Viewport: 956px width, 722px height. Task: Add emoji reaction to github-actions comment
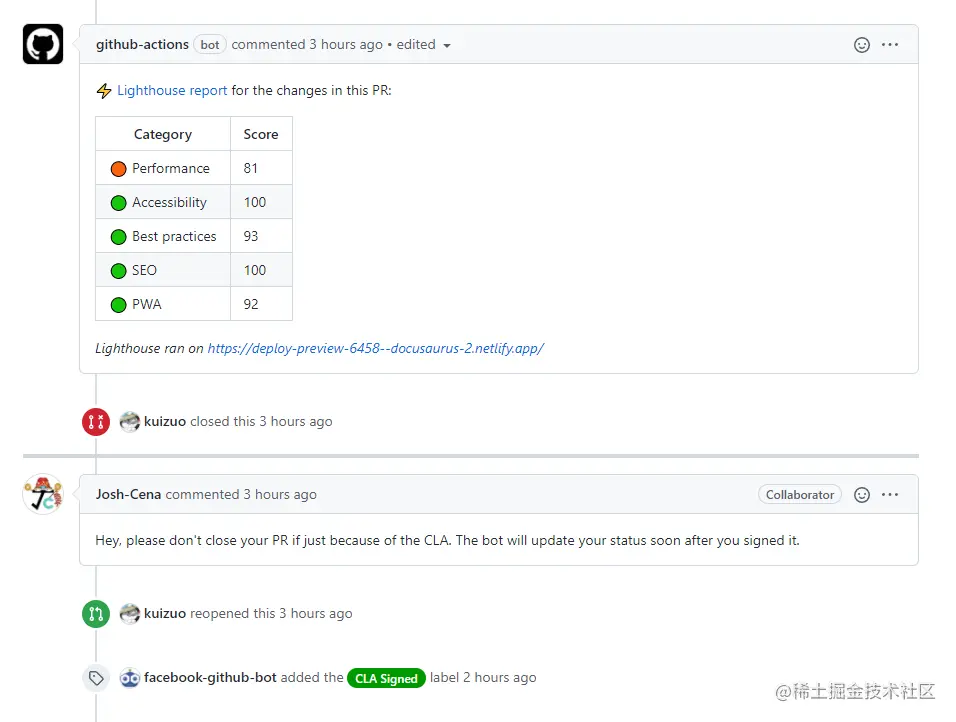(x=861, y=45)
